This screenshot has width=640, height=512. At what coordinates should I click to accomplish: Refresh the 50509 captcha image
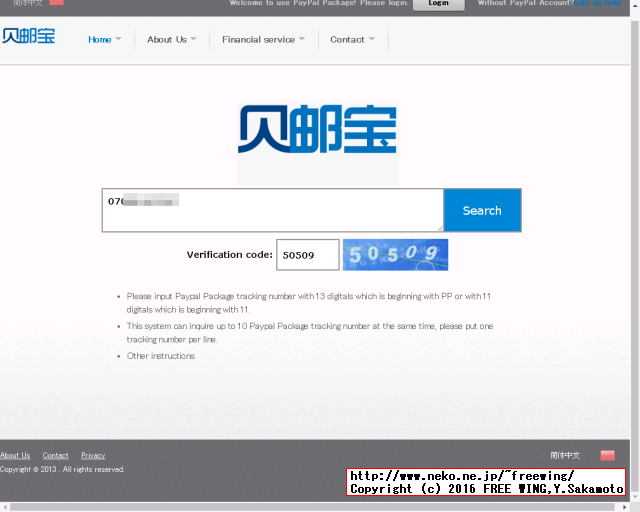point(395,255)
